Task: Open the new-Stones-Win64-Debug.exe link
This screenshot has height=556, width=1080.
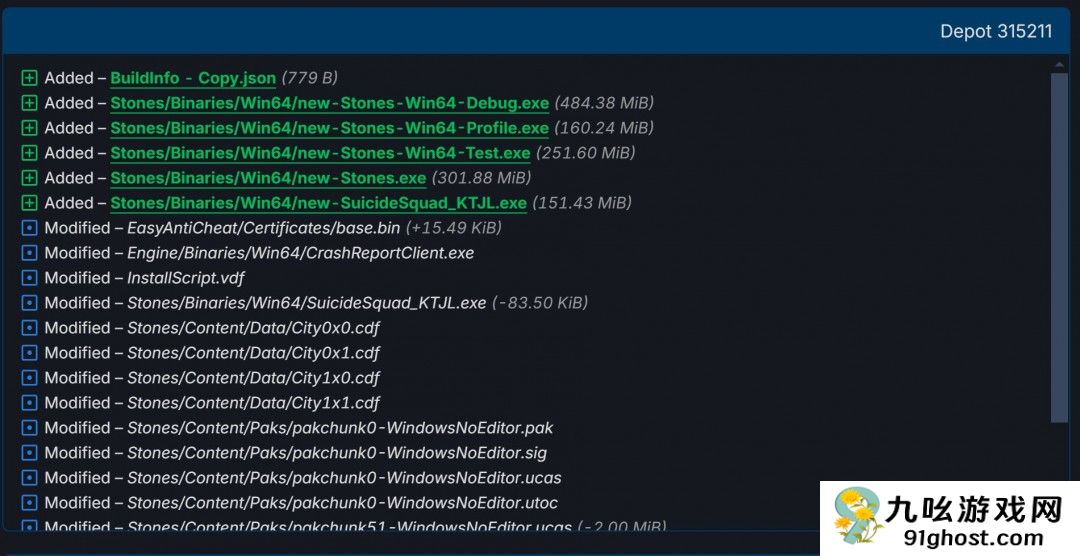Action: click(329, 103)
